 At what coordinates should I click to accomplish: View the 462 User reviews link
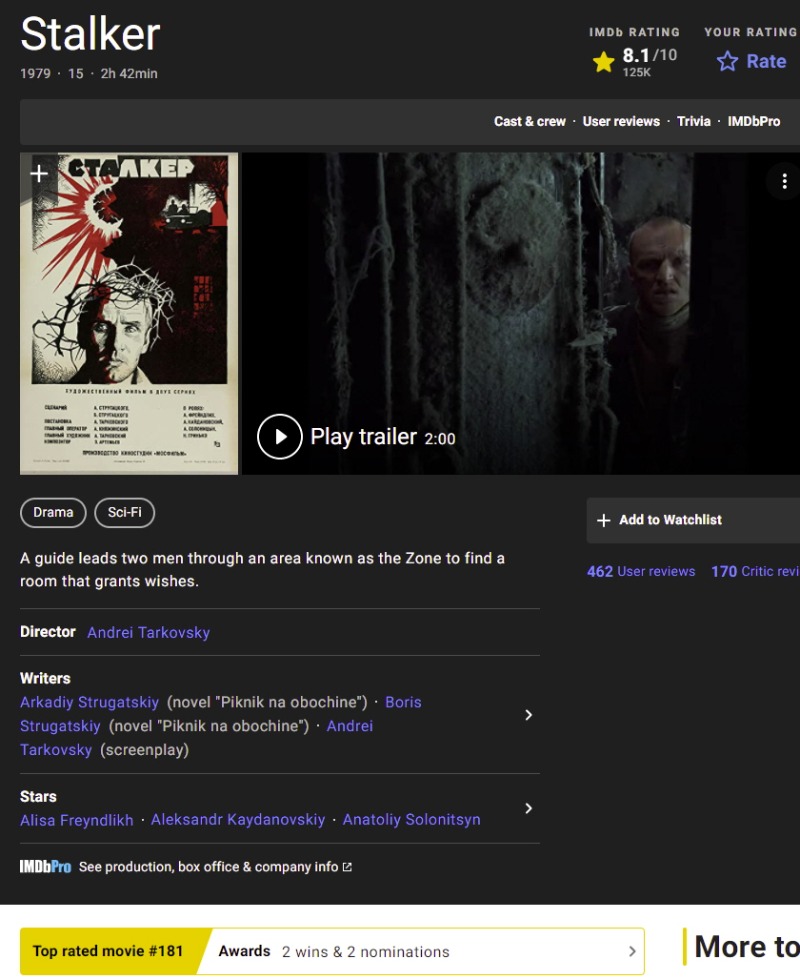(x=641, y=572)
